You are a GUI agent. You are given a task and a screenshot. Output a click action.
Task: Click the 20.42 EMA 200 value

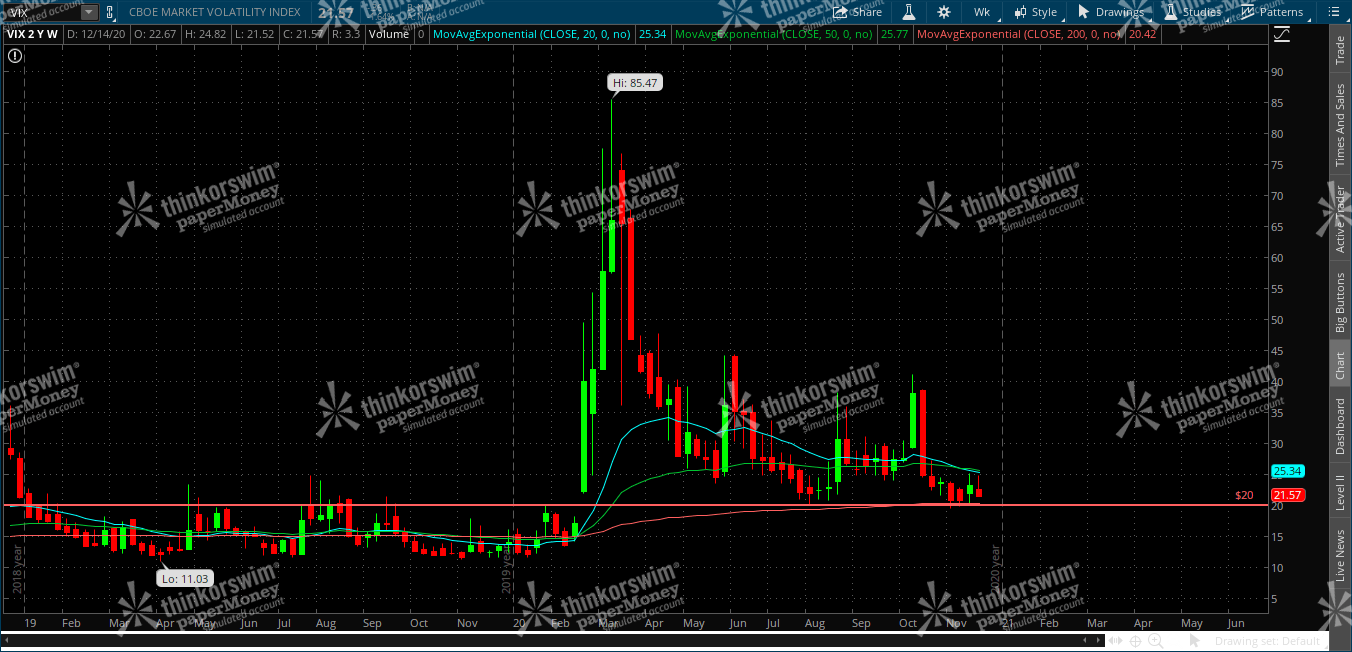pyautogui.click(x=1141, y=34)
